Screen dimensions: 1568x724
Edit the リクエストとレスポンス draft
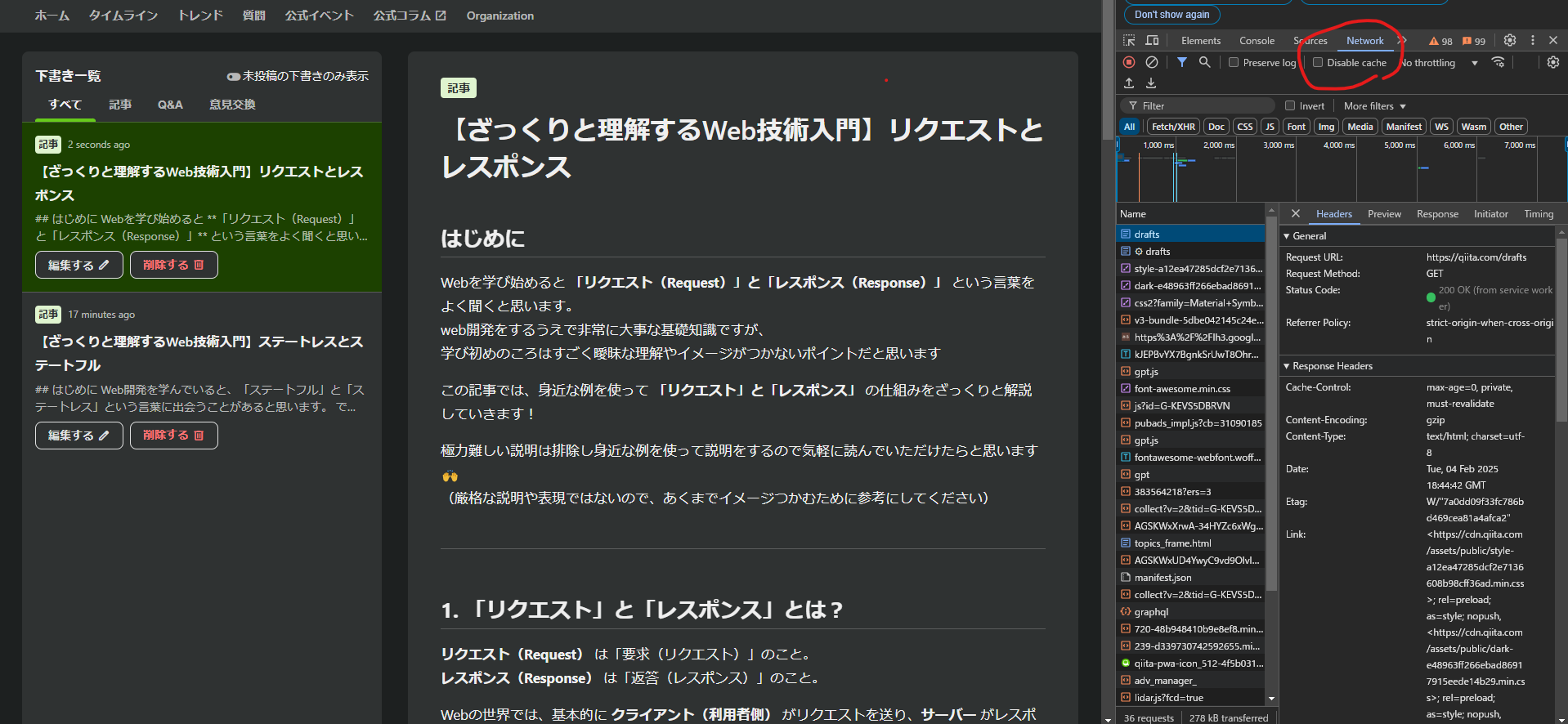78,265
